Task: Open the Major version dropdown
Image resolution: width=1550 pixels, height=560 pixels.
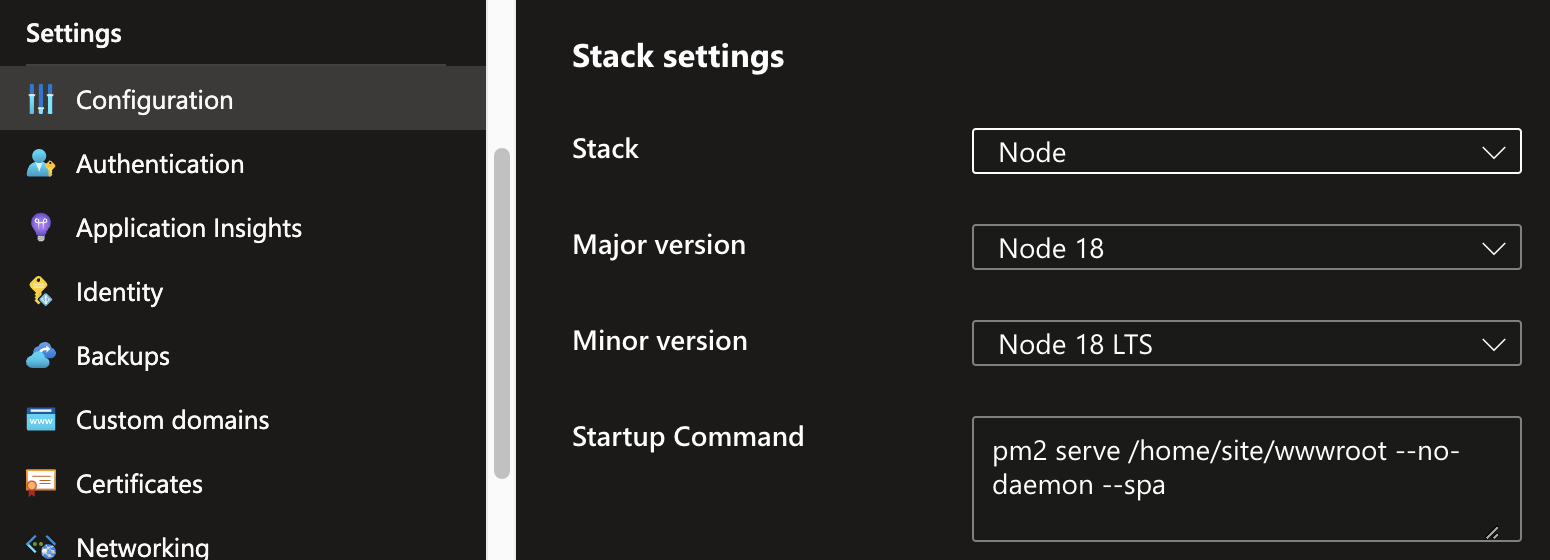Action: coord(1246,248)
